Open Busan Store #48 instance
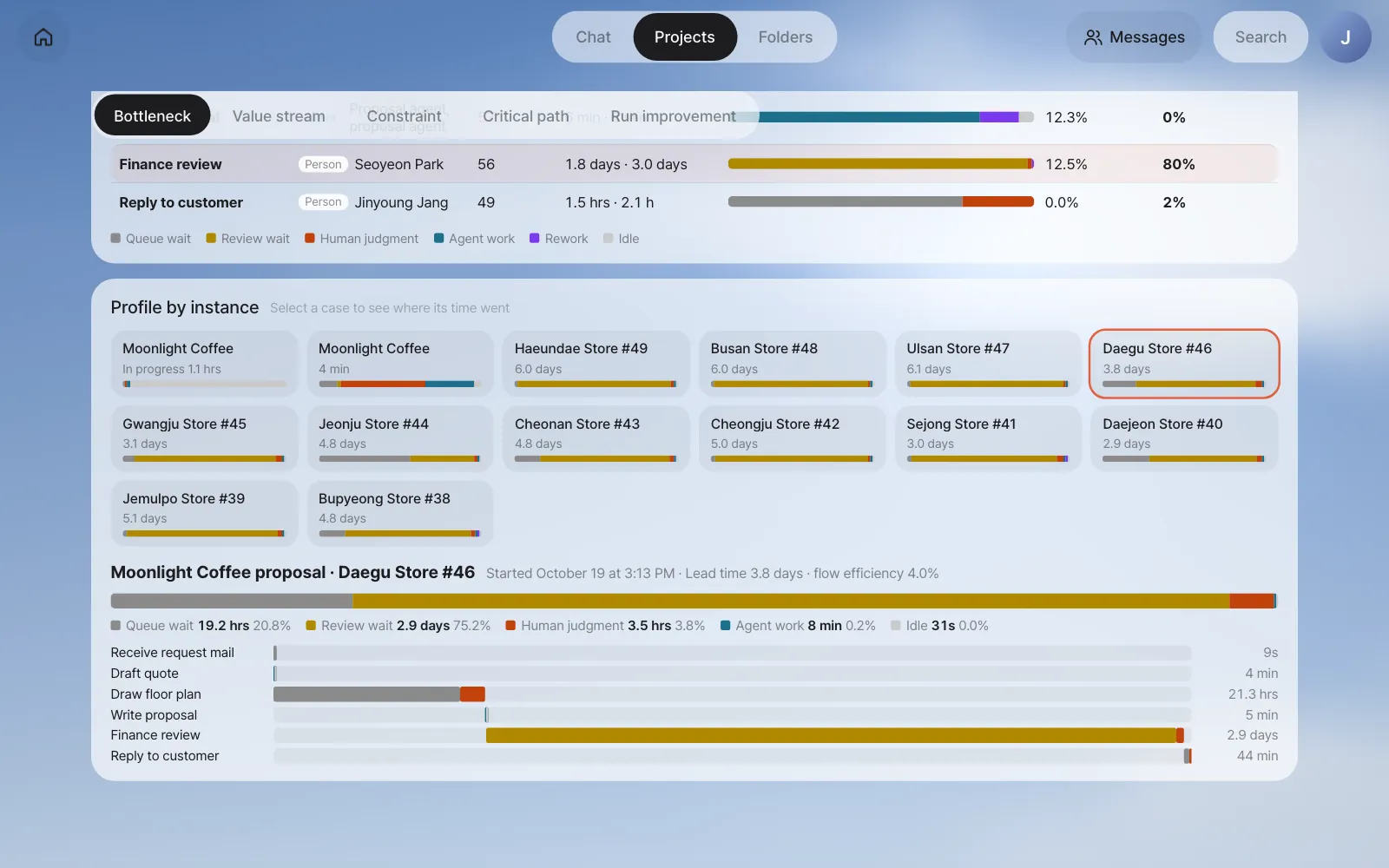Image resolution: width=1389 pixels, height=868 pixels. click(792, 364)
